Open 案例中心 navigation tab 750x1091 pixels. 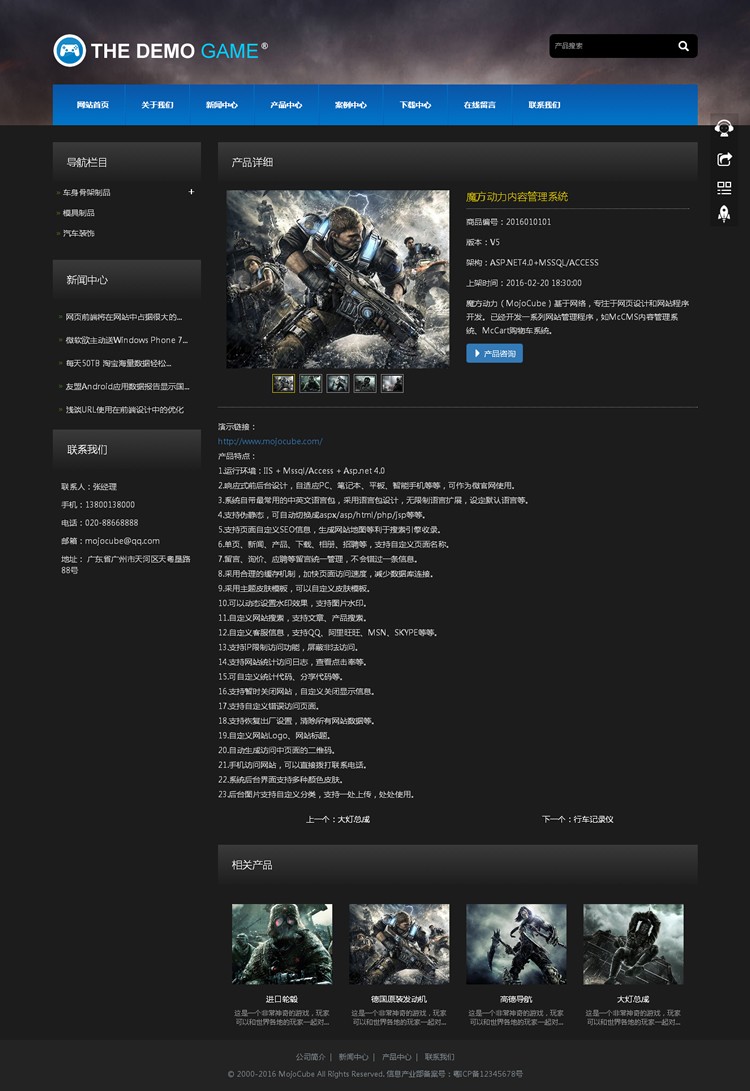[350, 105]
